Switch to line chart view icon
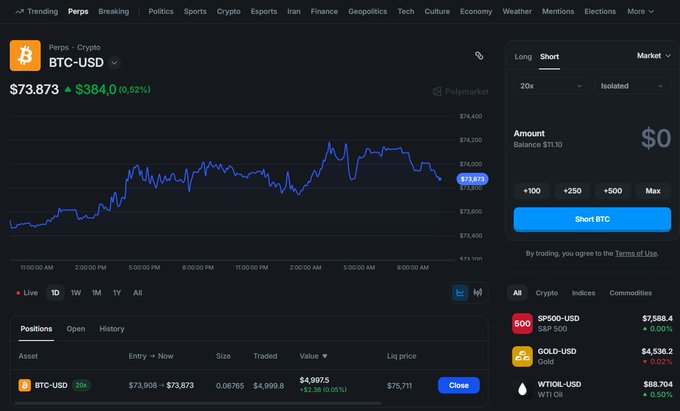The image size is (680, 411). (460, 293)
